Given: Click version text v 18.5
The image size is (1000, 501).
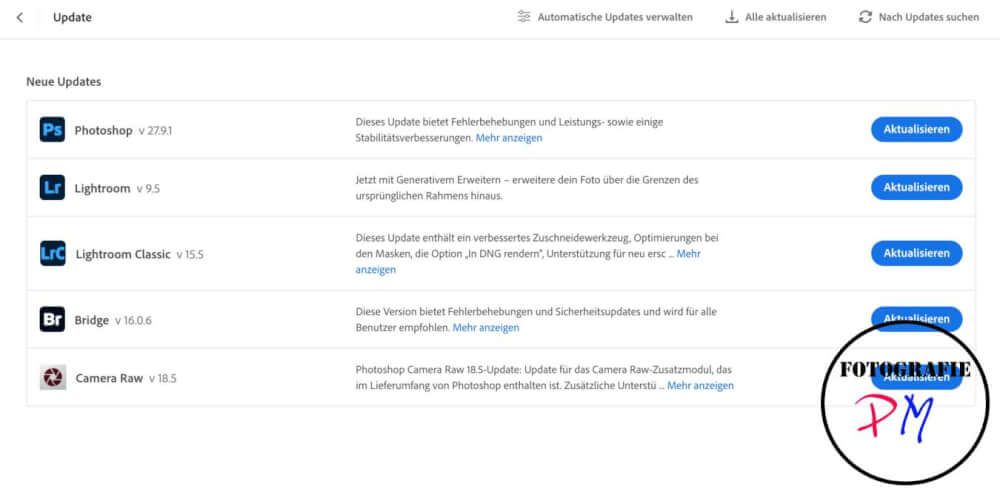Looking at the screenshot, I should [x=163, y=379].
